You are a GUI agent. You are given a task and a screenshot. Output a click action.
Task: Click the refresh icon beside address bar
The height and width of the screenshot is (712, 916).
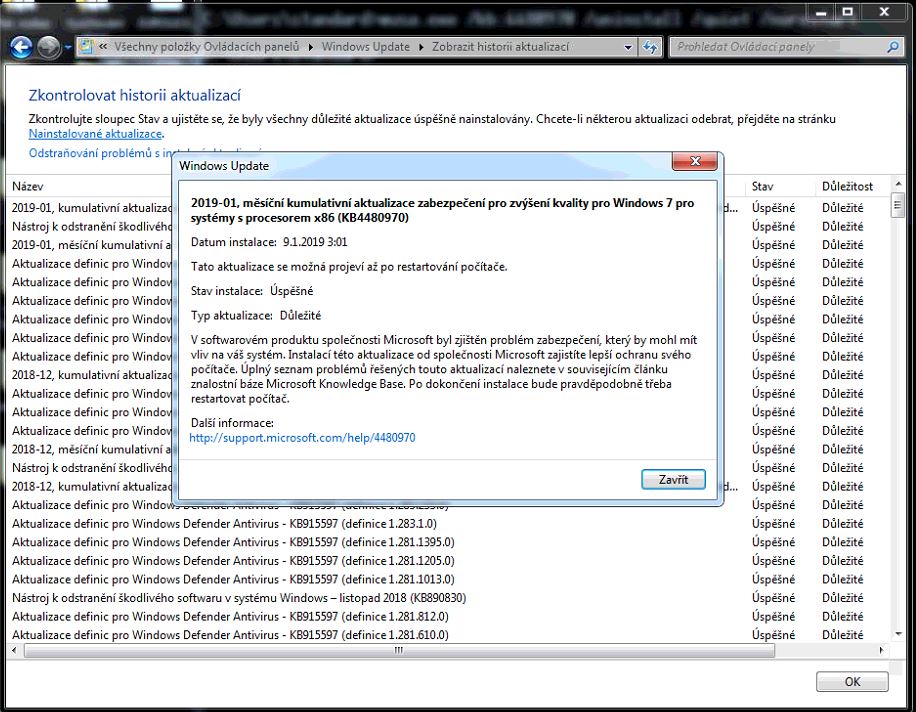[651, 47]
